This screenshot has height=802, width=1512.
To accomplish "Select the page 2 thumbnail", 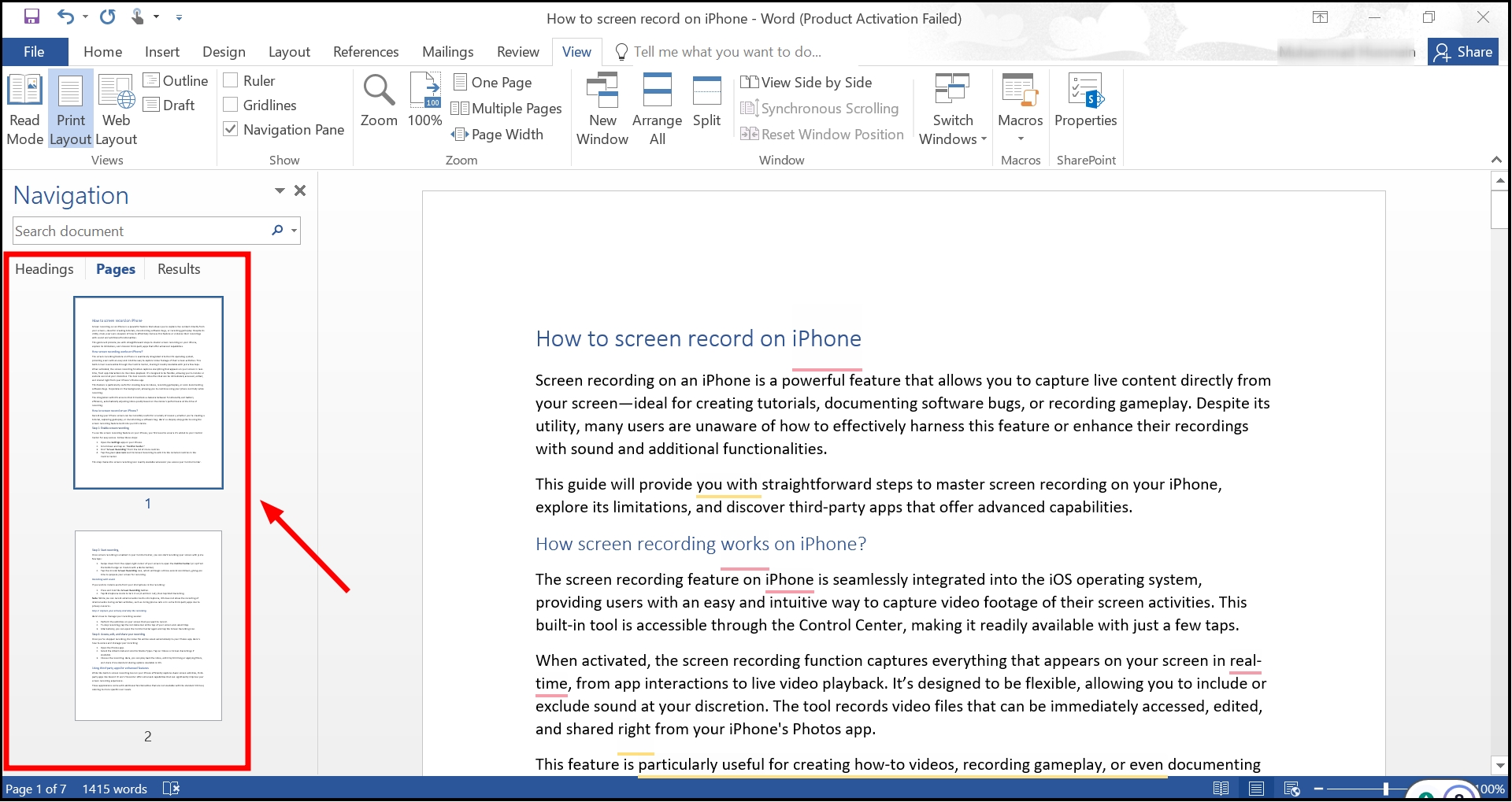I will (148, 626).
